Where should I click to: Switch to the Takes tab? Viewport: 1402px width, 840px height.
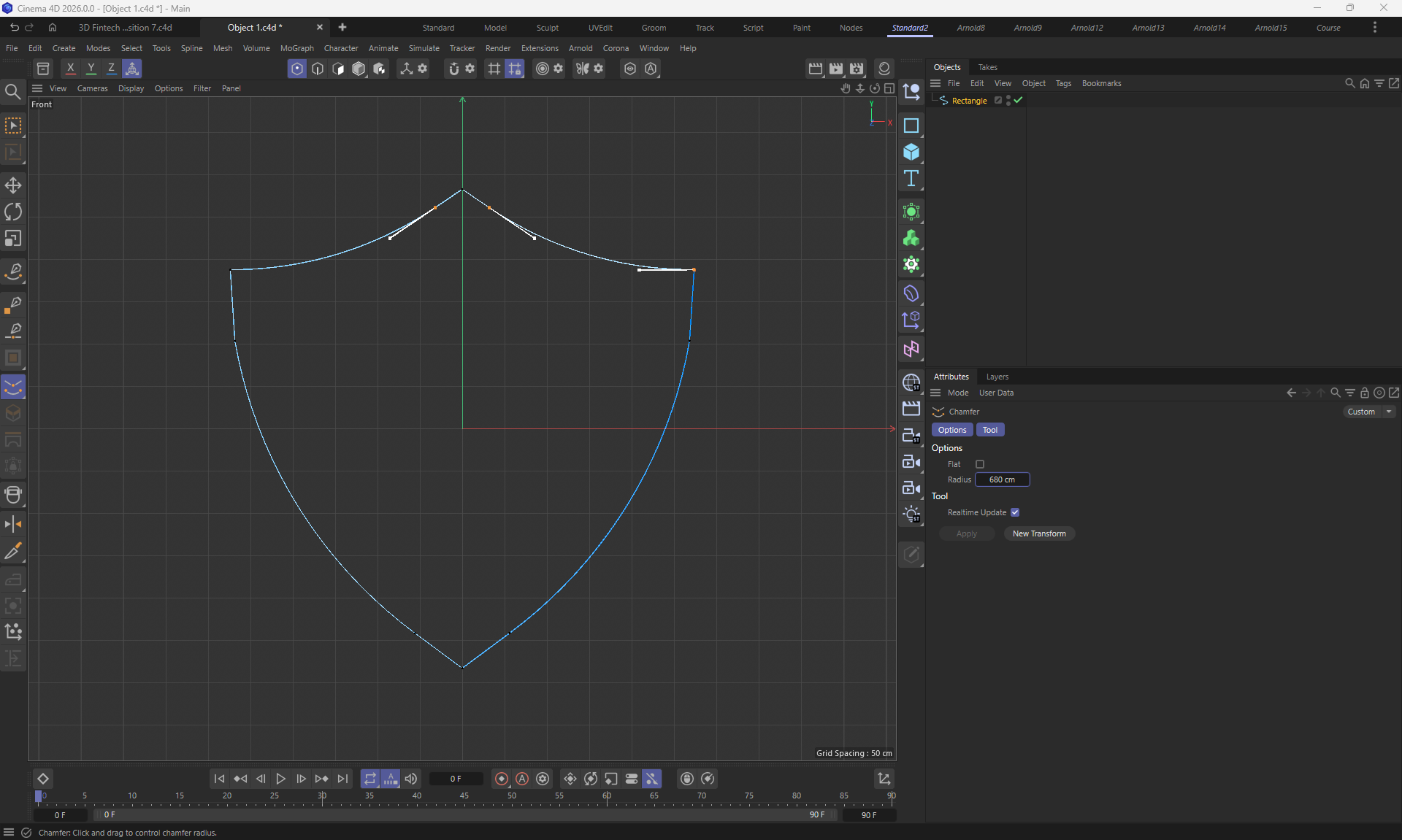[x=987, y=67]
